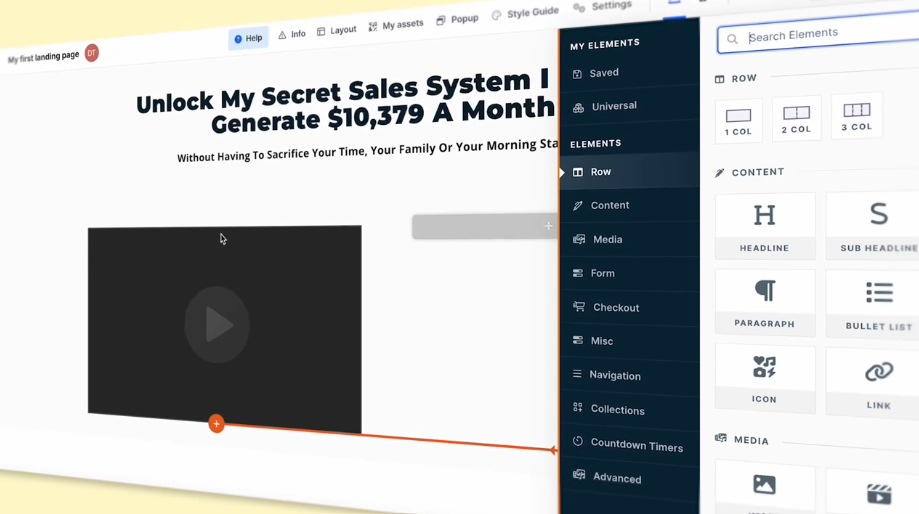Open the Checkout elements category
This screenshot has height=514, width=919.
[615, 307]
